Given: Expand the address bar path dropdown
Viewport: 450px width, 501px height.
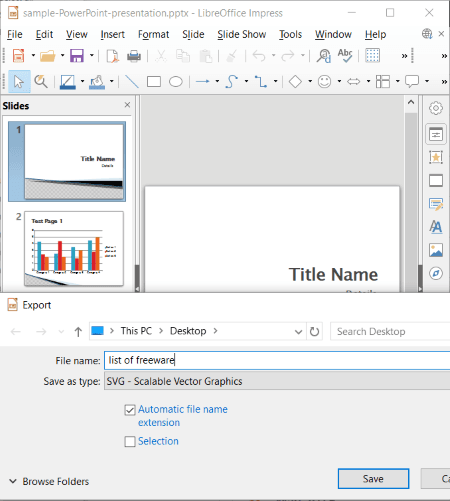Looking at the screenshot, I should 298,332.
